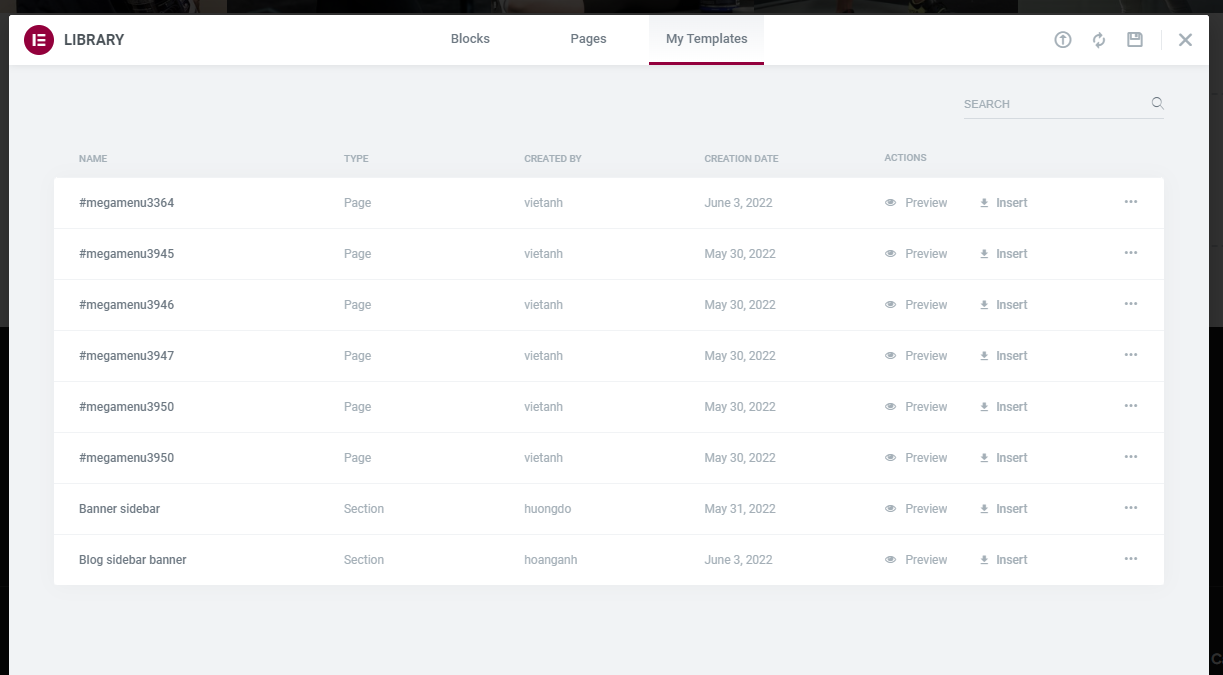
Task: Select the My Templates tab
Action: (706, 39)
